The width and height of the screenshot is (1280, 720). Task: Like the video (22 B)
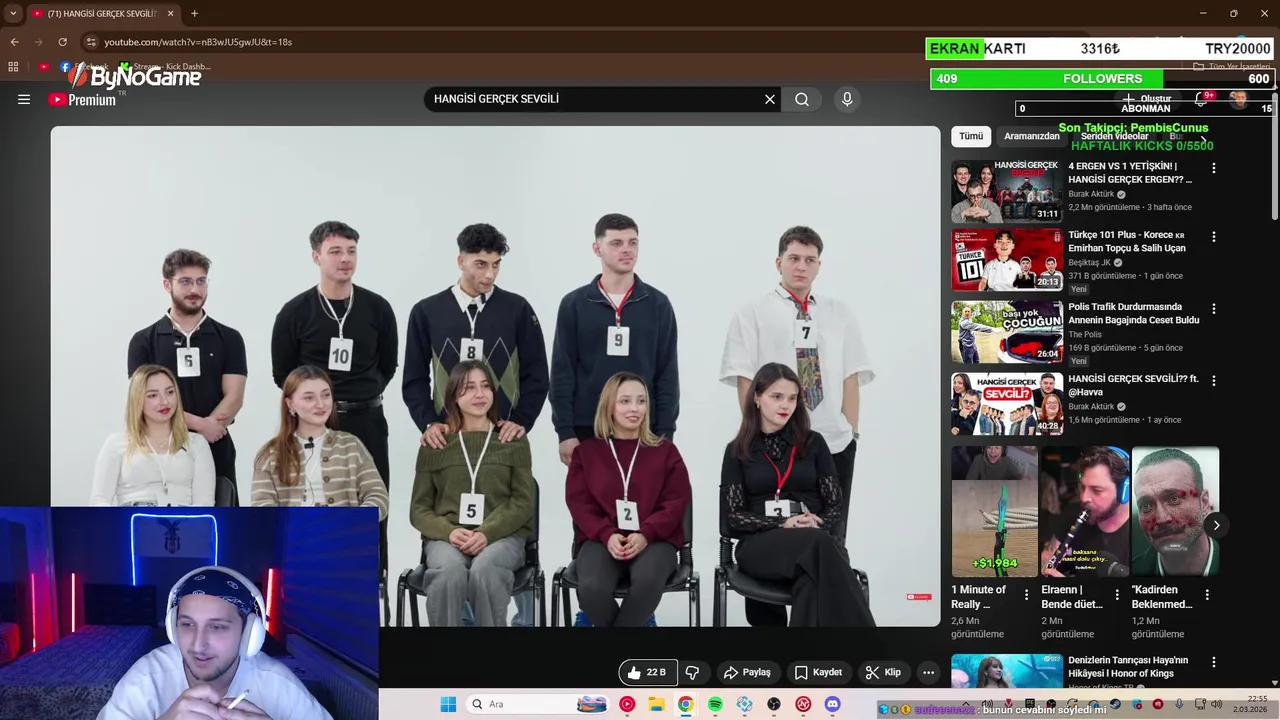[x=648, y=672]
